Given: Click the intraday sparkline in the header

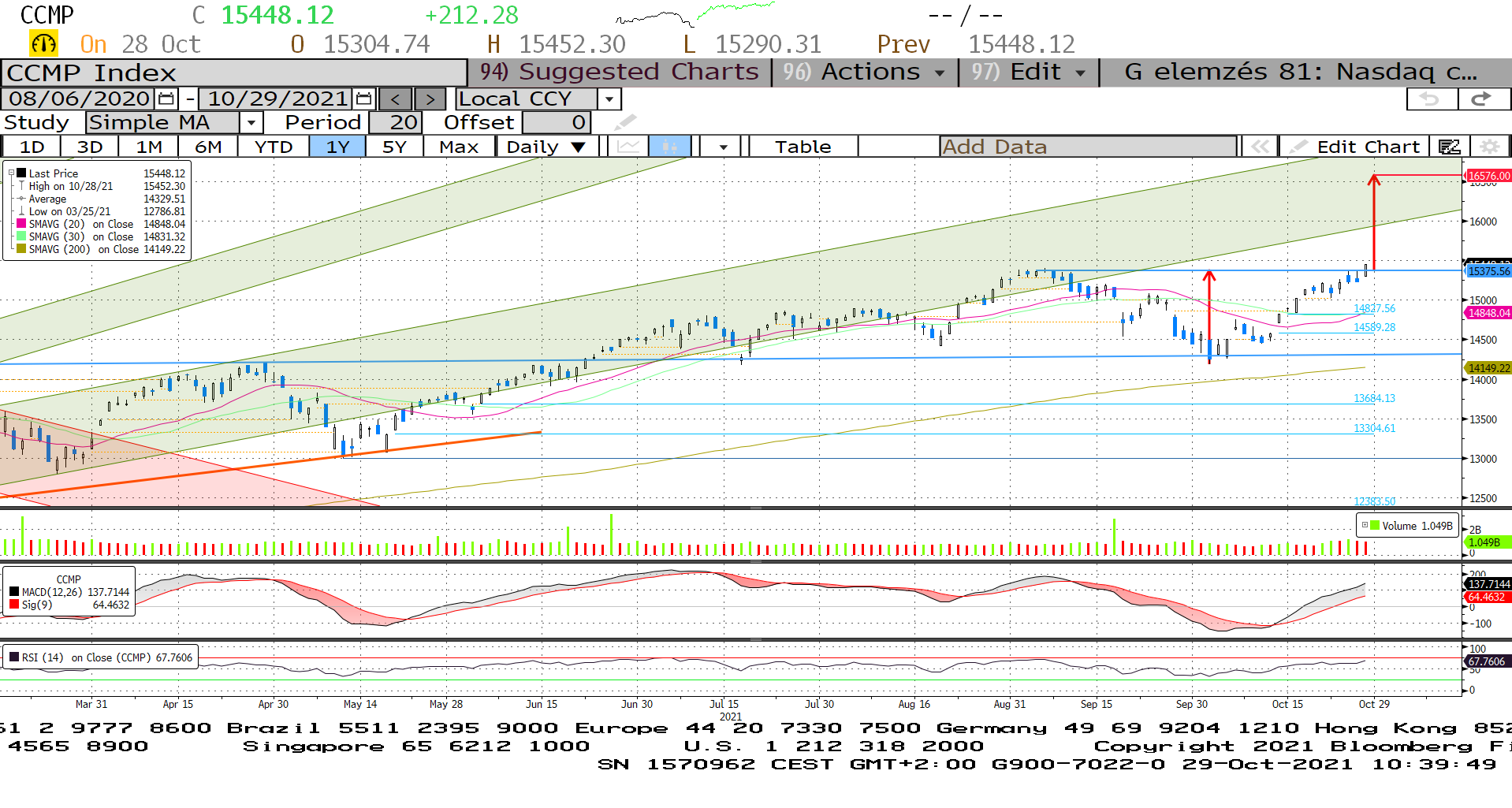Looking at the screenshot, I should tap(695, 14).
